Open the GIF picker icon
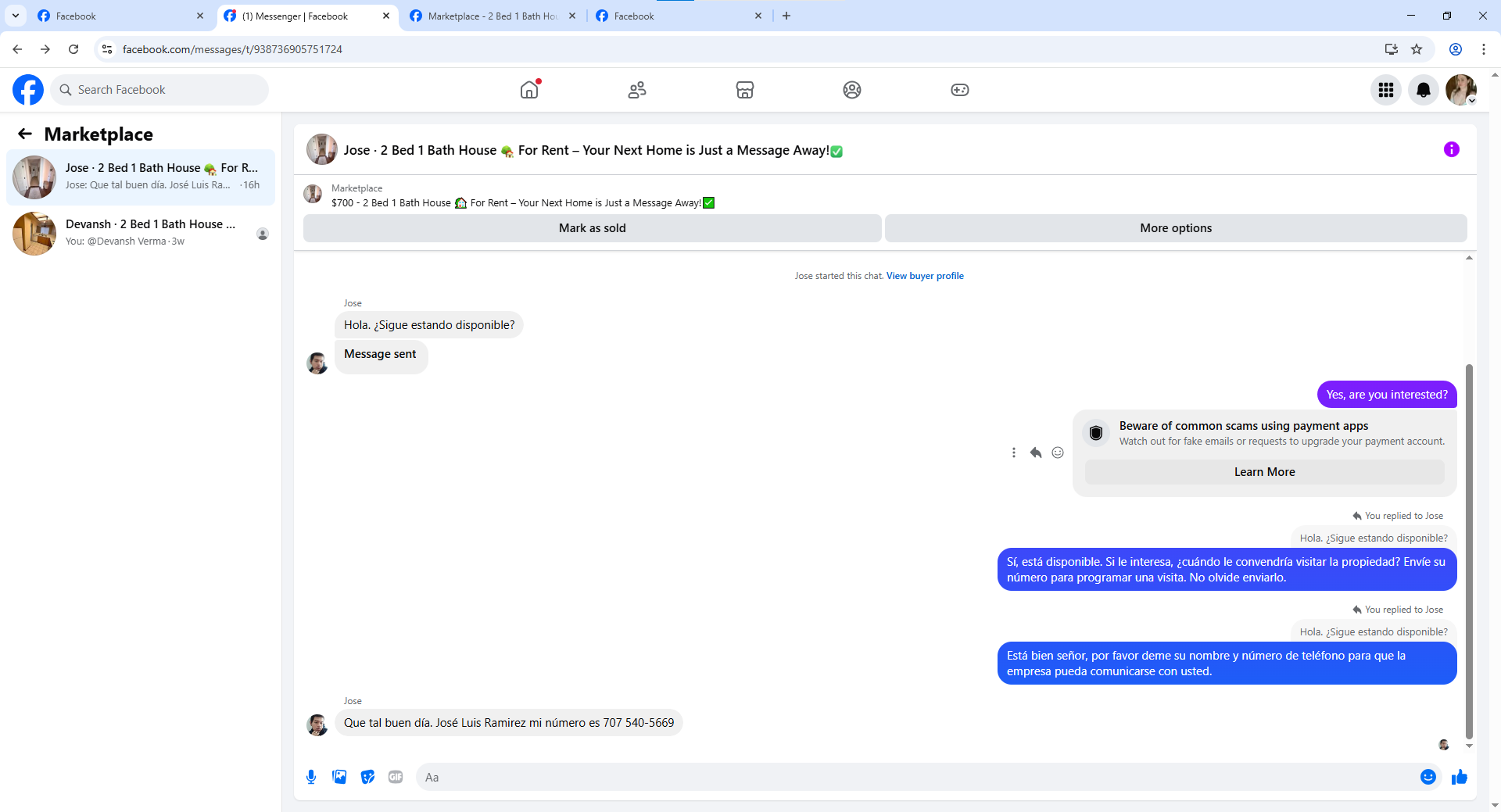Screen dimensions: 1501x812 (396, 777)
